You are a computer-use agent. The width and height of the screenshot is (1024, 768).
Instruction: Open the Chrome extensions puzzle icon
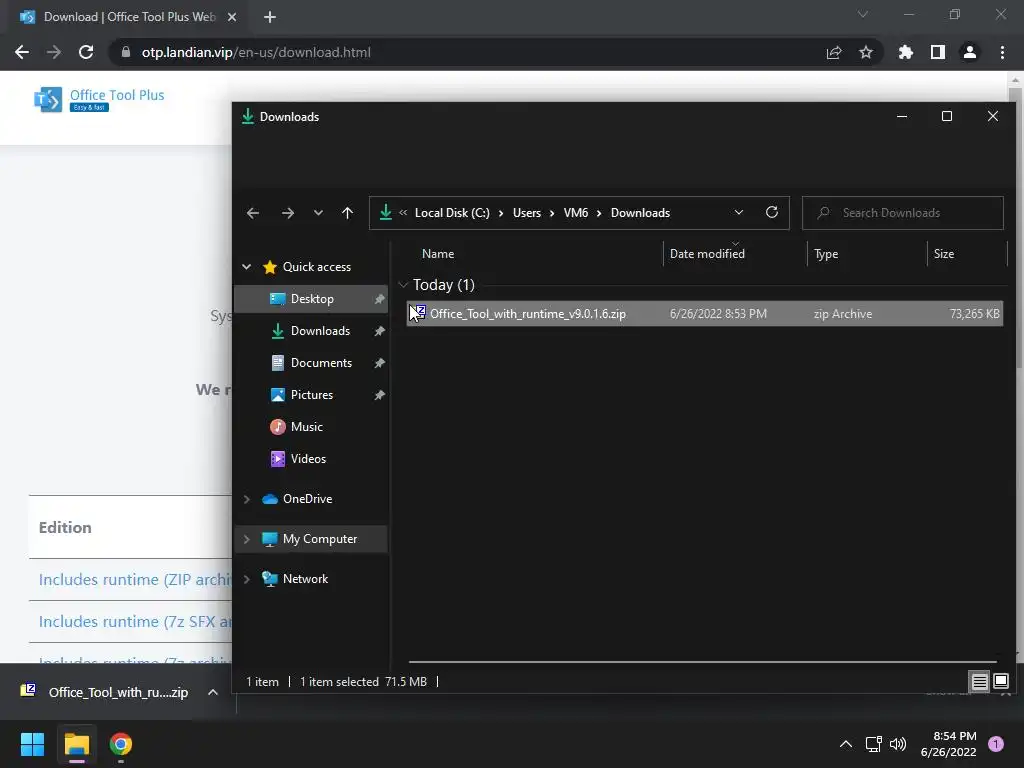coord(906,52)
